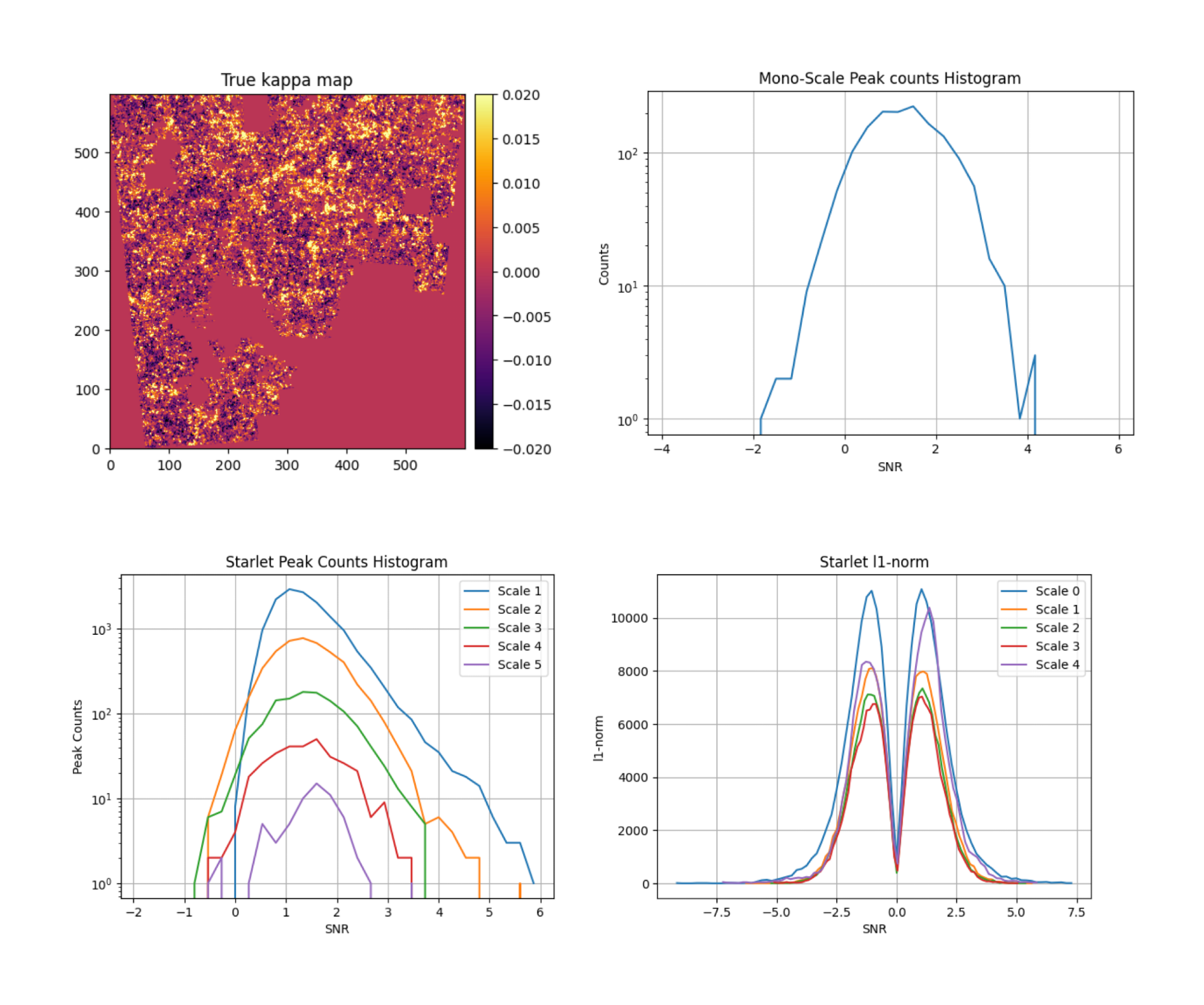This screenshot has width=1204, height=1005.
Task: Click colorbar tick label 0.010
Action: [x=521, y=184]
